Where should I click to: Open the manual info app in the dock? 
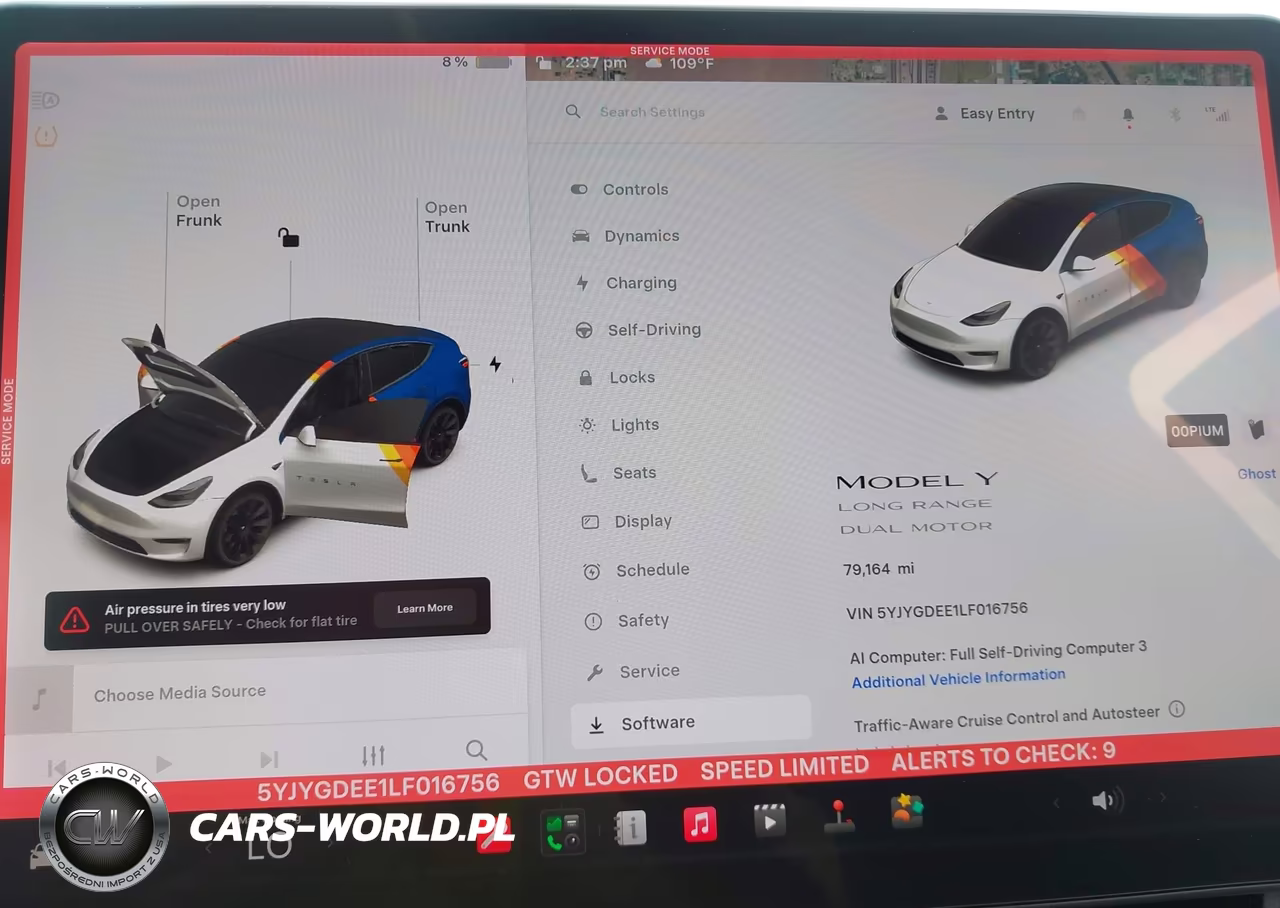click(631, 828)
